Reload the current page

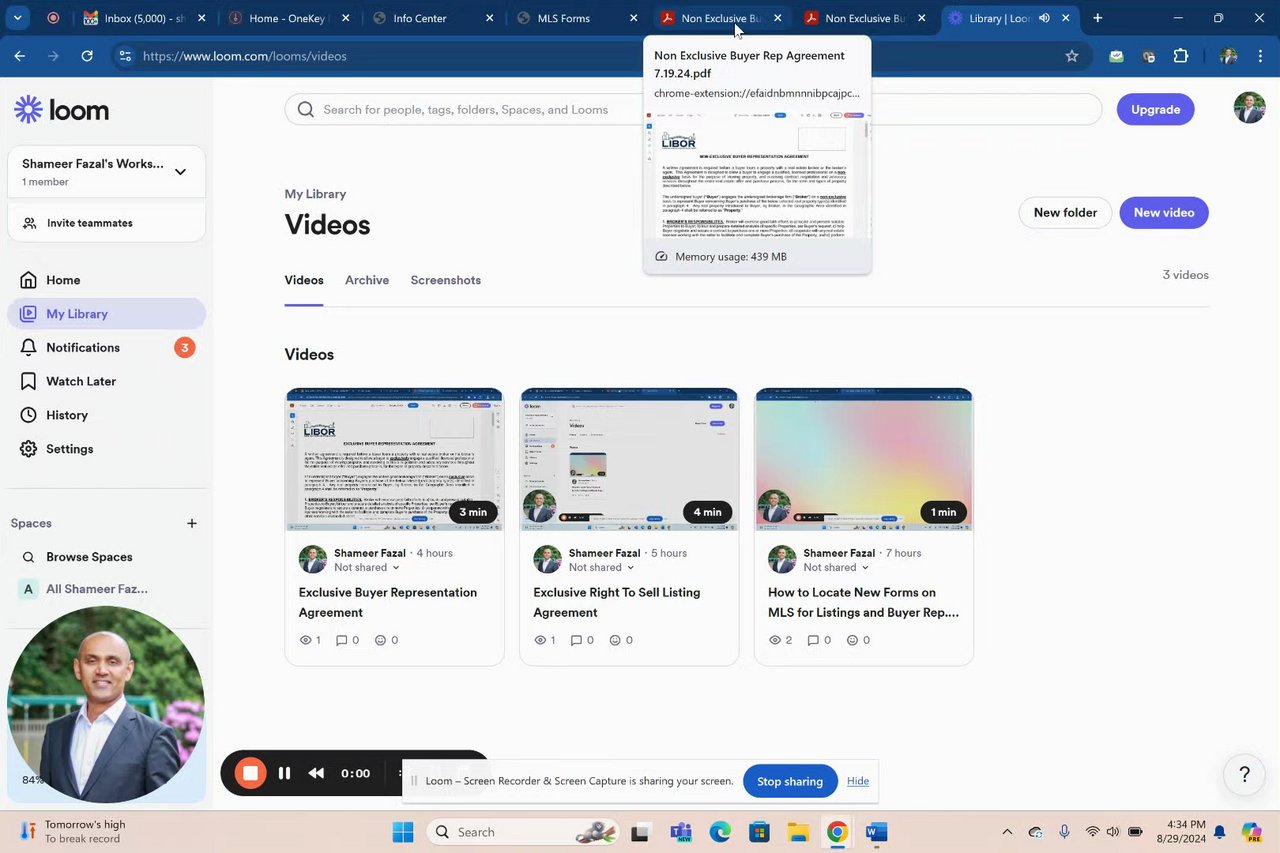pos(87,56)
